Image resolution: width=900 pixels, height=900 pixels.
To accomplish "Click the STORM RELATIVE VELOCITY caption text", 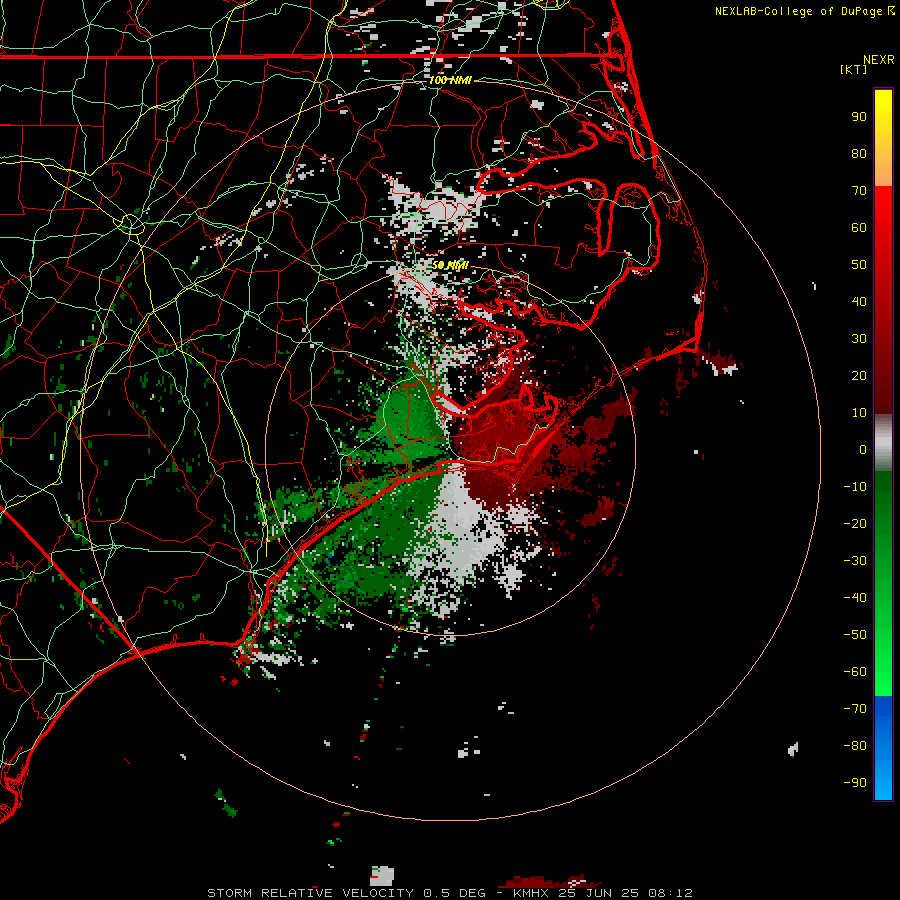I will 310,893.
